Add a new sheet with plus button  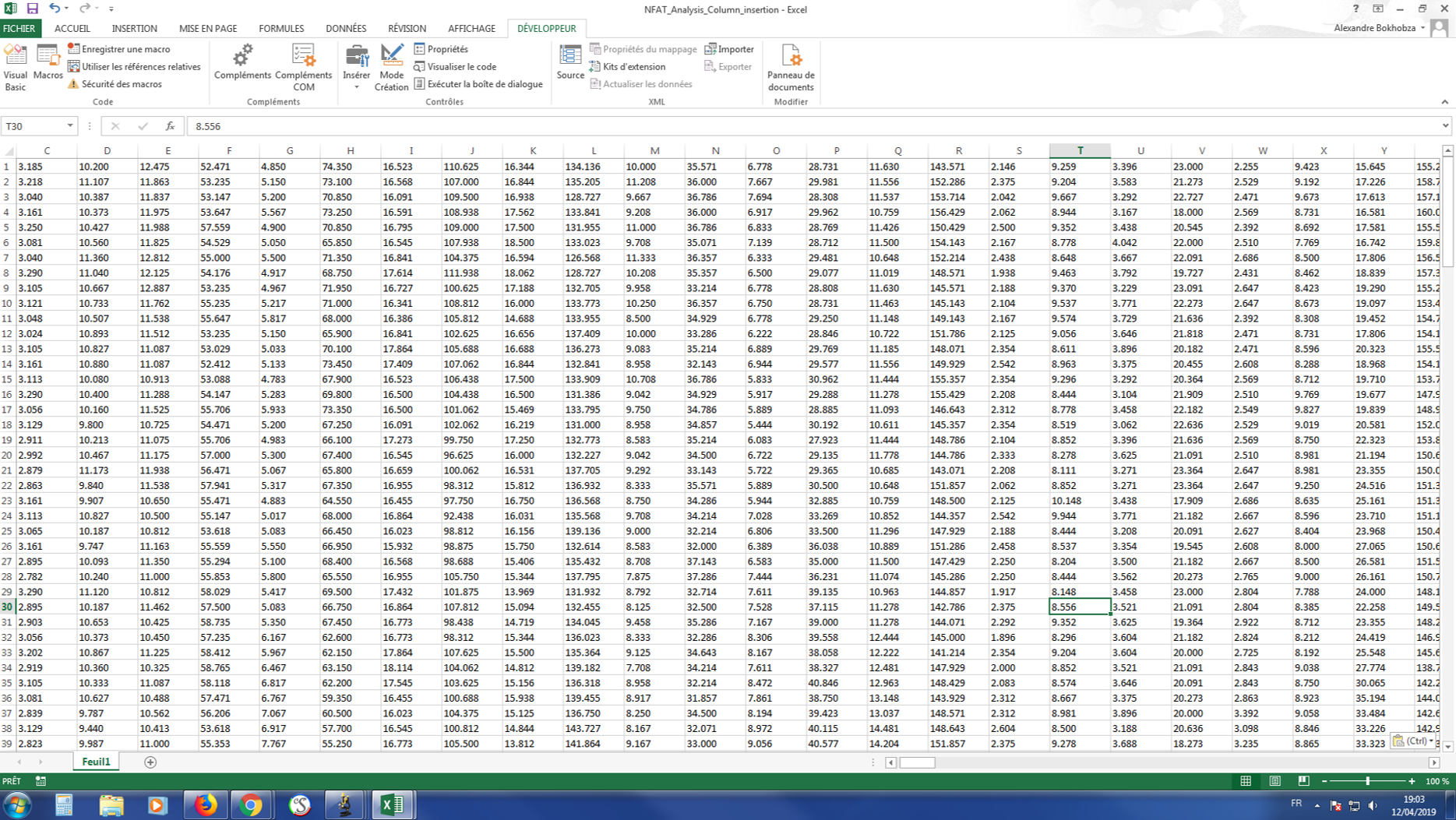[x=150, y=762]
